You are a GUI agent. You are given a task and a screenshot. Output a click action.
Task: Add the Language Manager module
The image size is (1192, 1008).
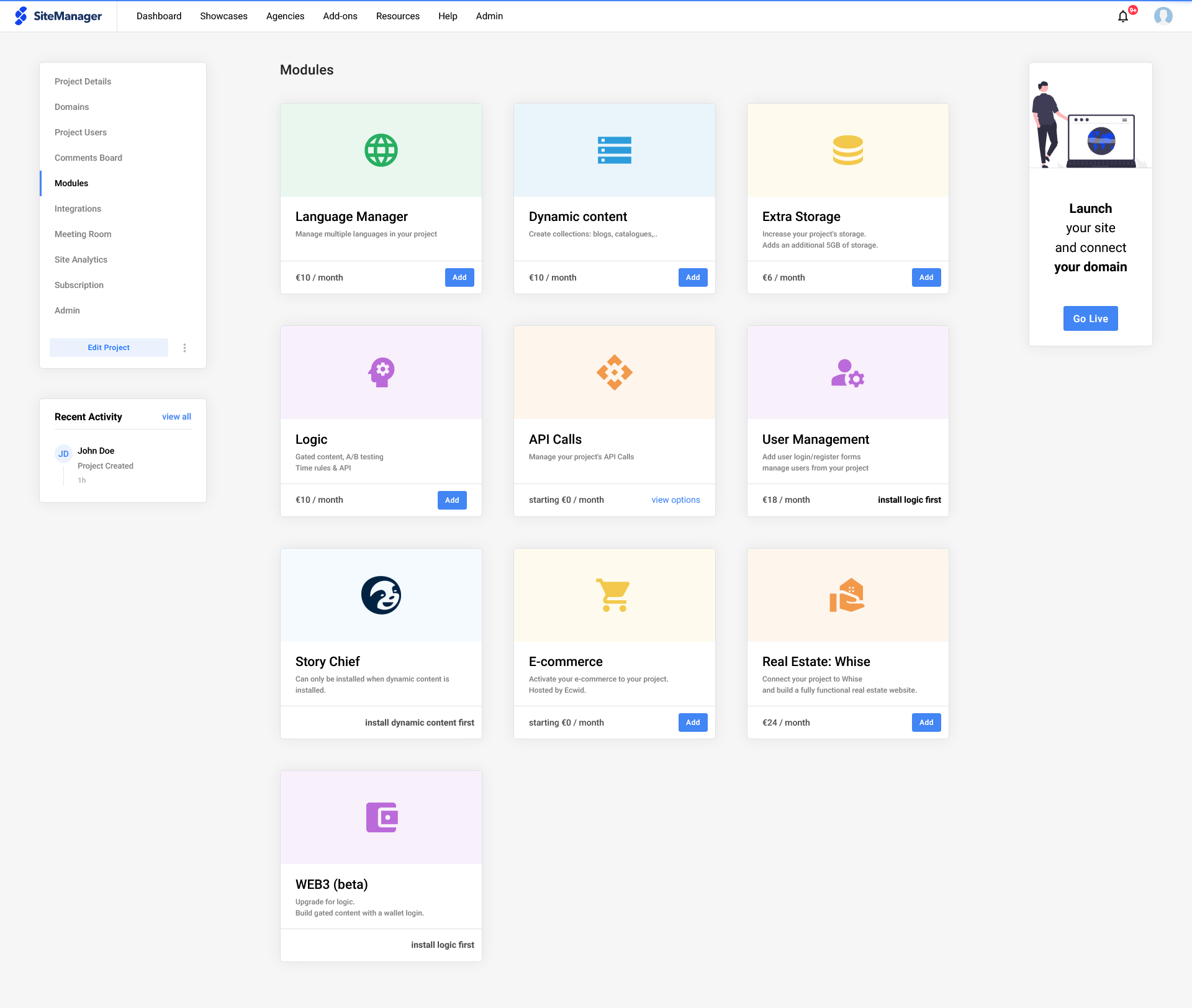[x=459, y=277]
